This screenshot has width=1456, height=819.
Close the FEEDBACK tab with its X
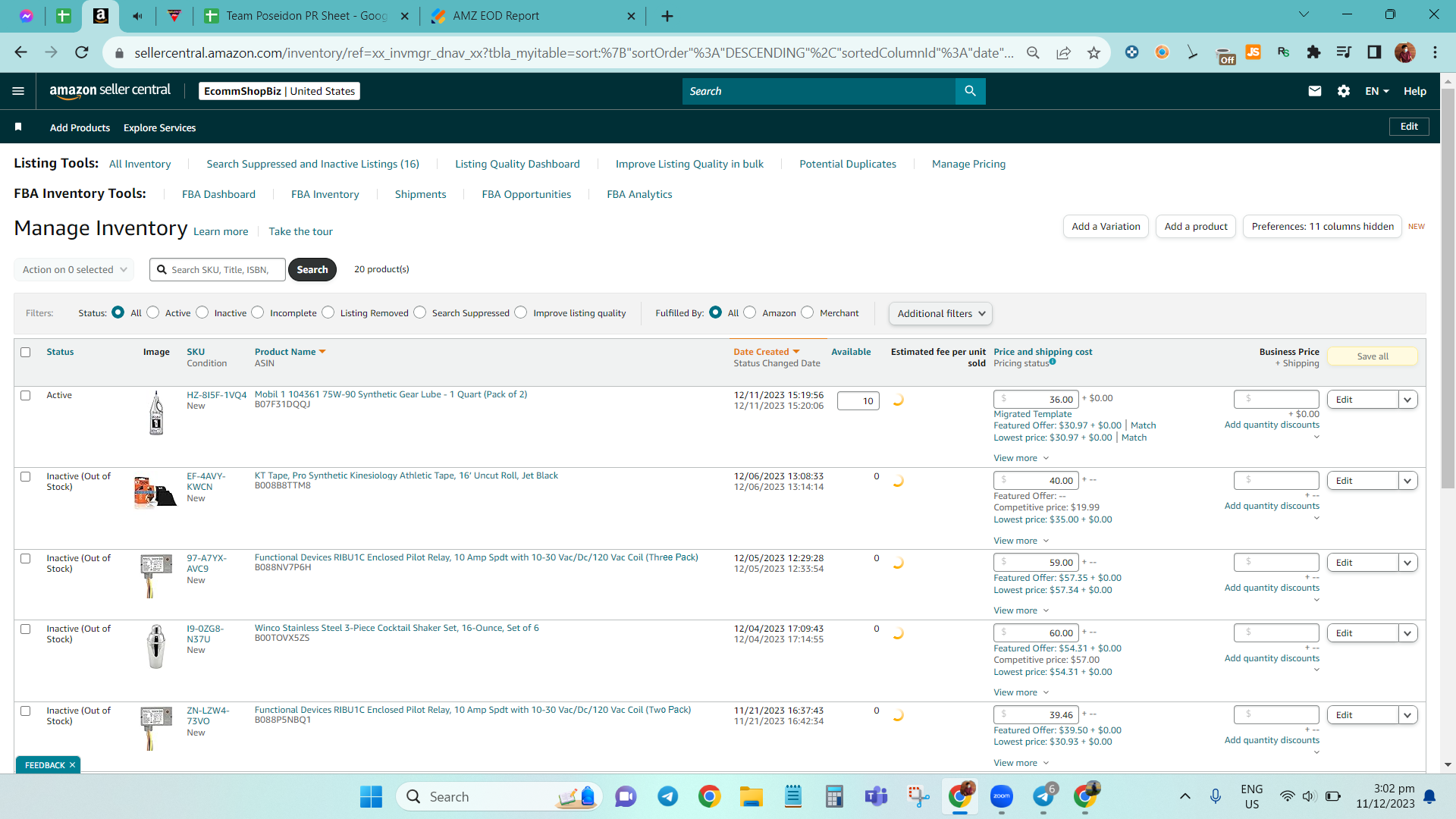pyautogui.click(x=72, y=764)
